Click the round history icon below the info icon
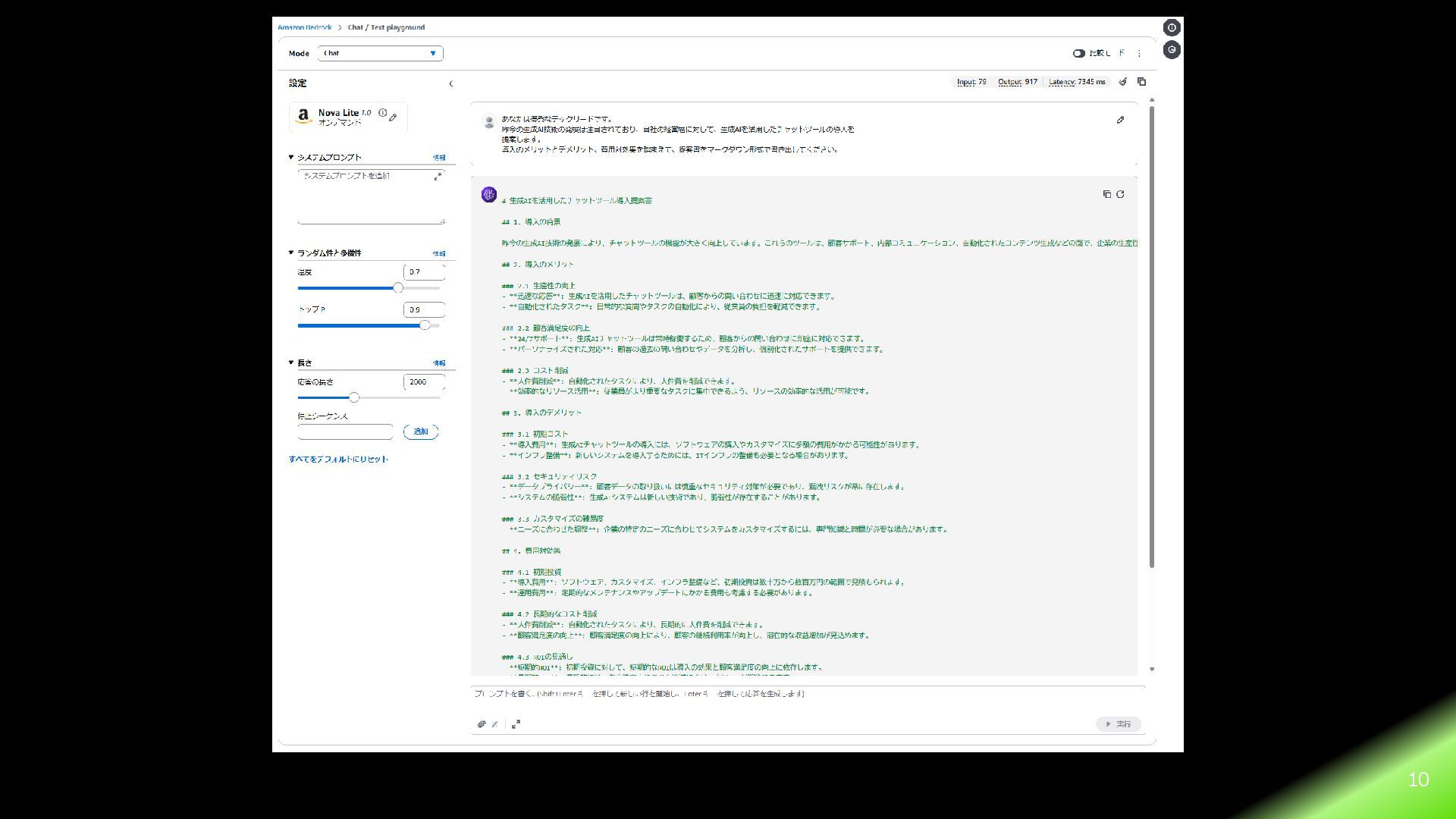Image resolution: width=1456 pixels, height=819 pixels. click(1172, 50)
